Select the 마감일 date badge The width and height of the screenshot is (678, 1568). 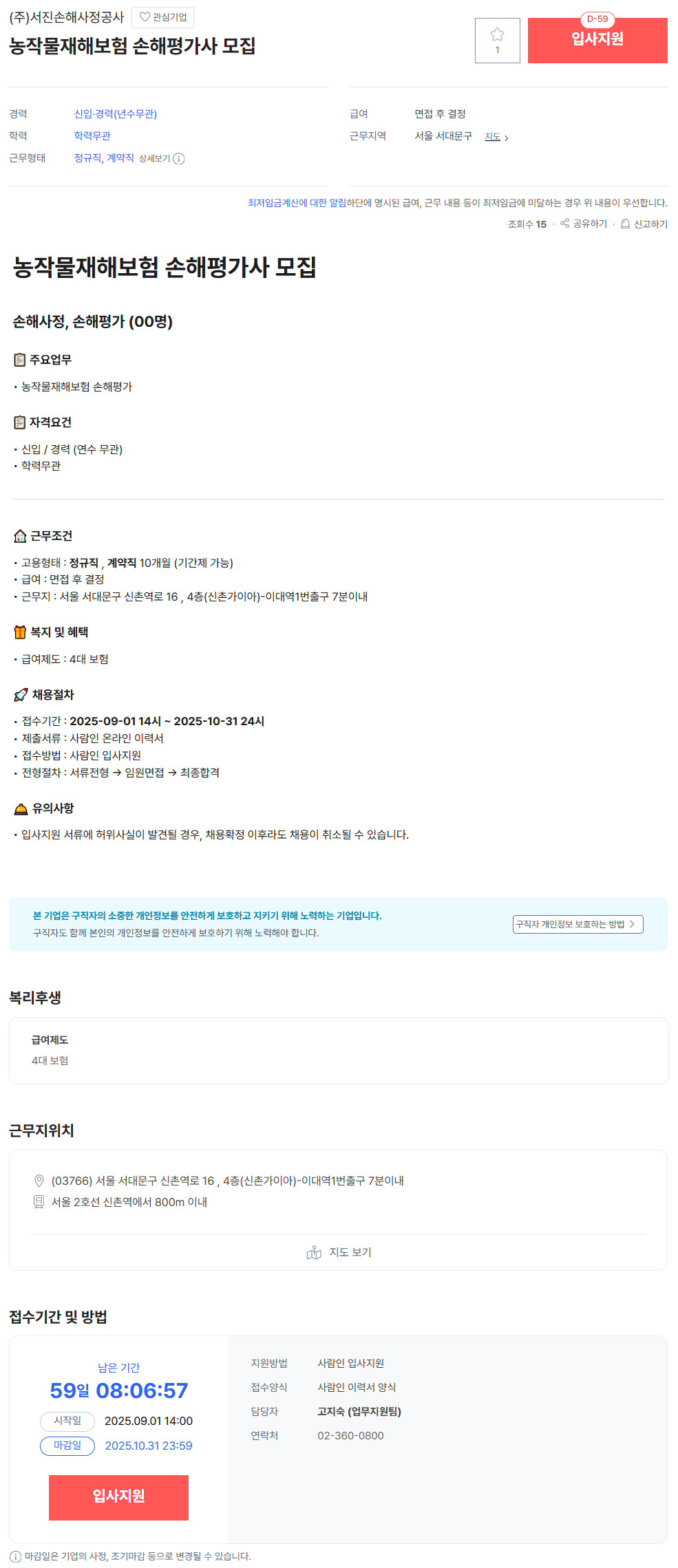(67, 1446)
